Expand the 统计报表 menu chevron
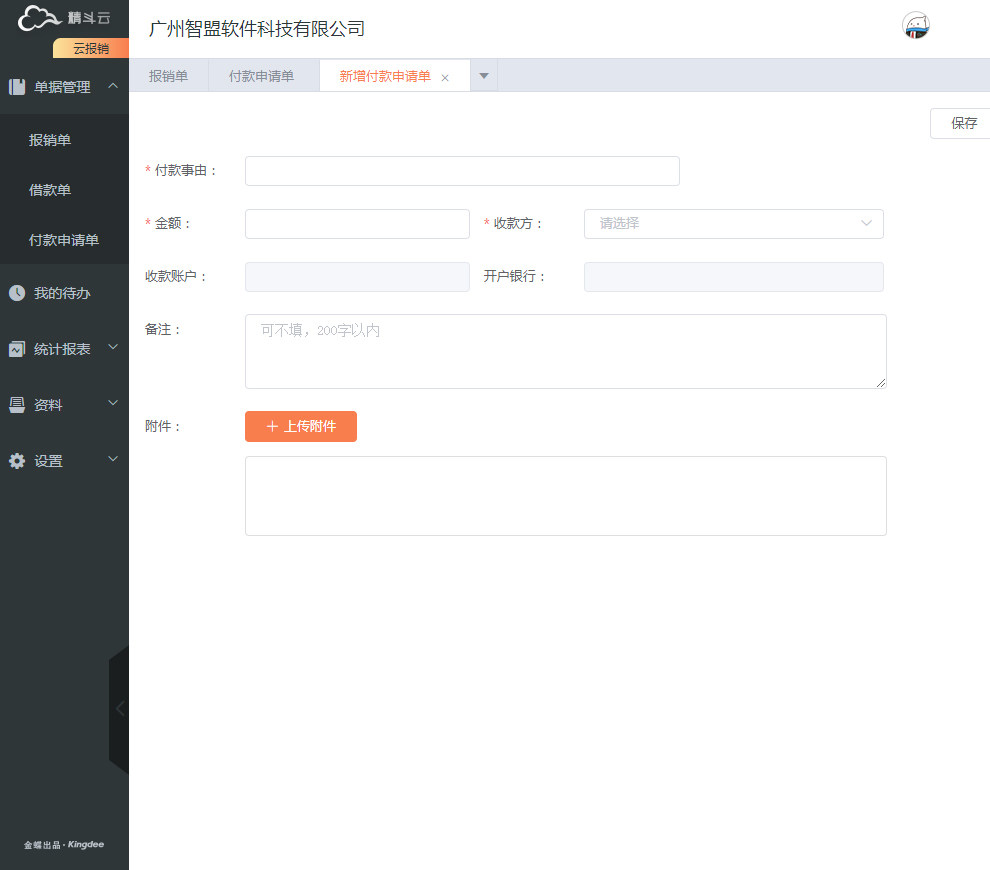This screenshot has width=990, height=870. [x=113, y=347]
